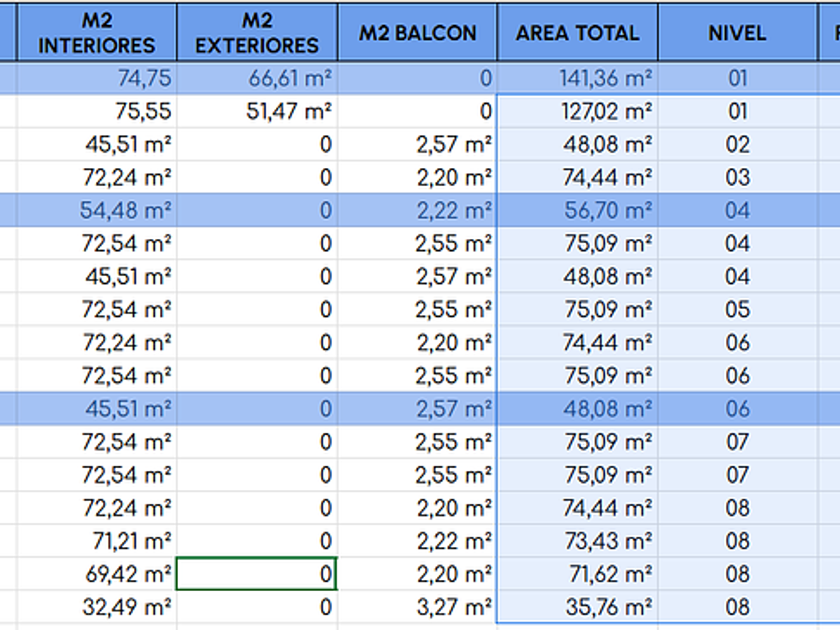Click the 51,47 m² exteriores cell

(257, 111)
